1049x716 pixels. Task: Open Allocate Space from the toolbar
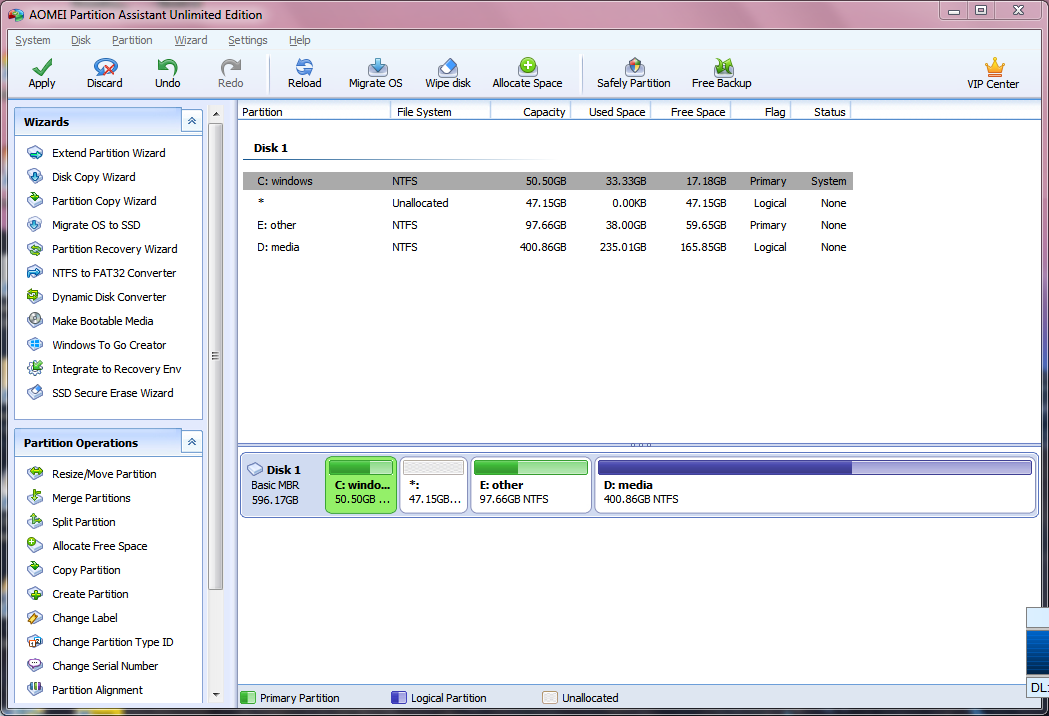527,73
